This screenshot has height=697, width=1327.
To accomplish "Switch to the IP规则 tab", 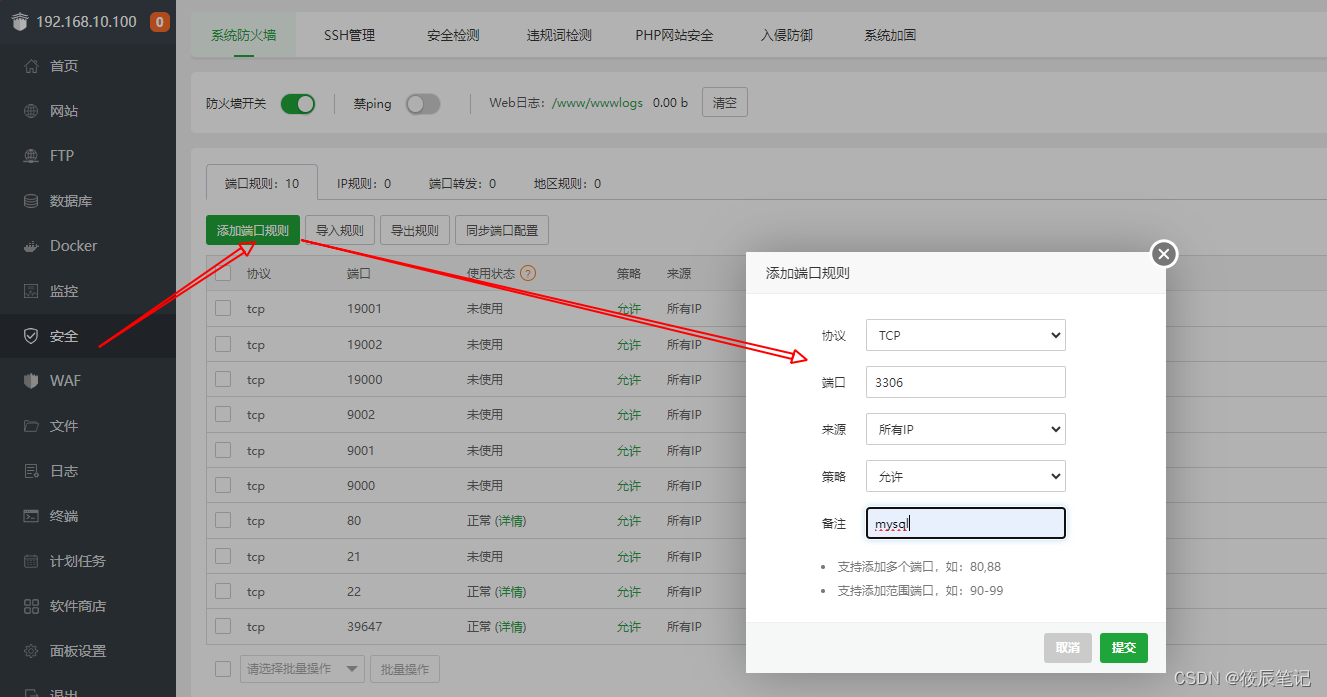I will [362, 183].
